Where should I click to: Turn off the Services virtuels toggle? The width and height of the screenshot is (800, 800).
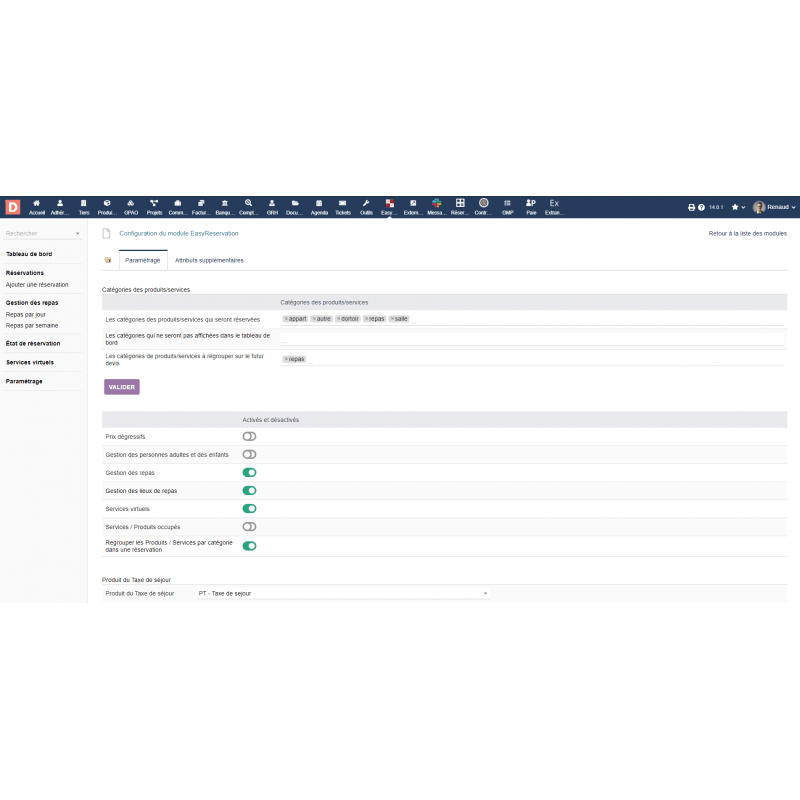coord(249,508)
